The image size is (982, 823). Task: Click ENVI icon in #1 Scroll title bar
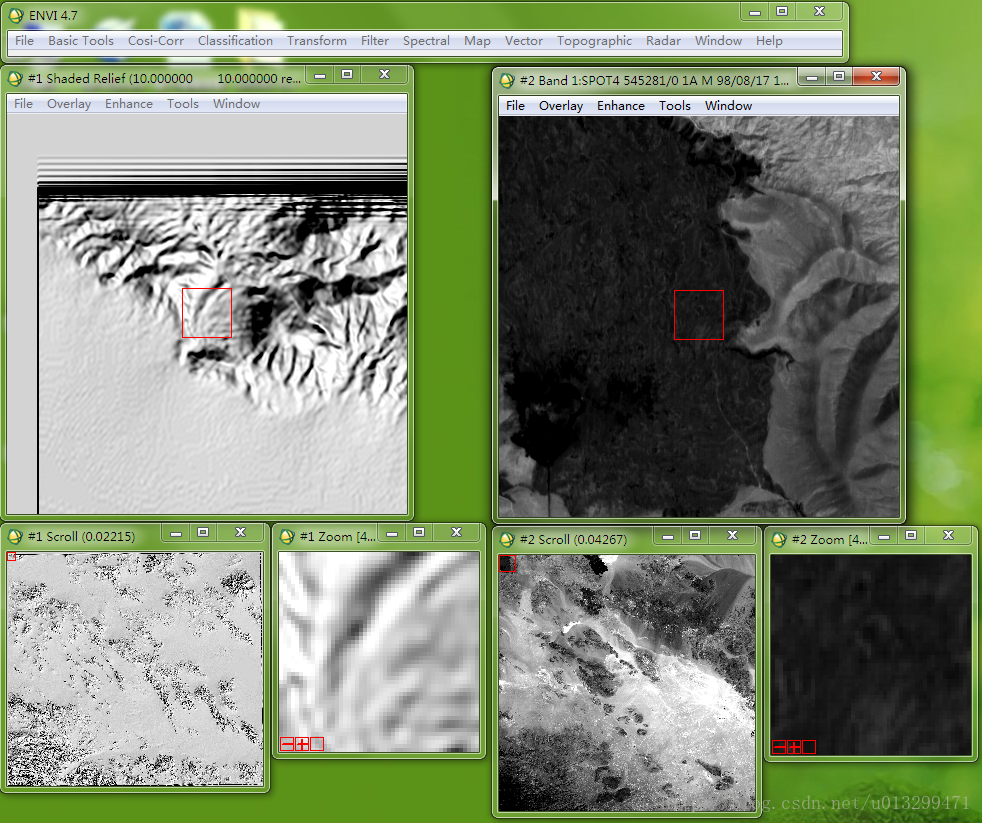pyautogui.click(x=15, y=536)
